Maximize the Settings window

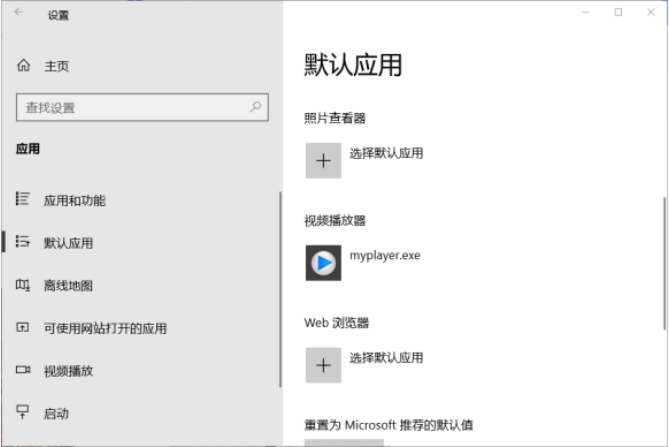[x=618, y=12]
